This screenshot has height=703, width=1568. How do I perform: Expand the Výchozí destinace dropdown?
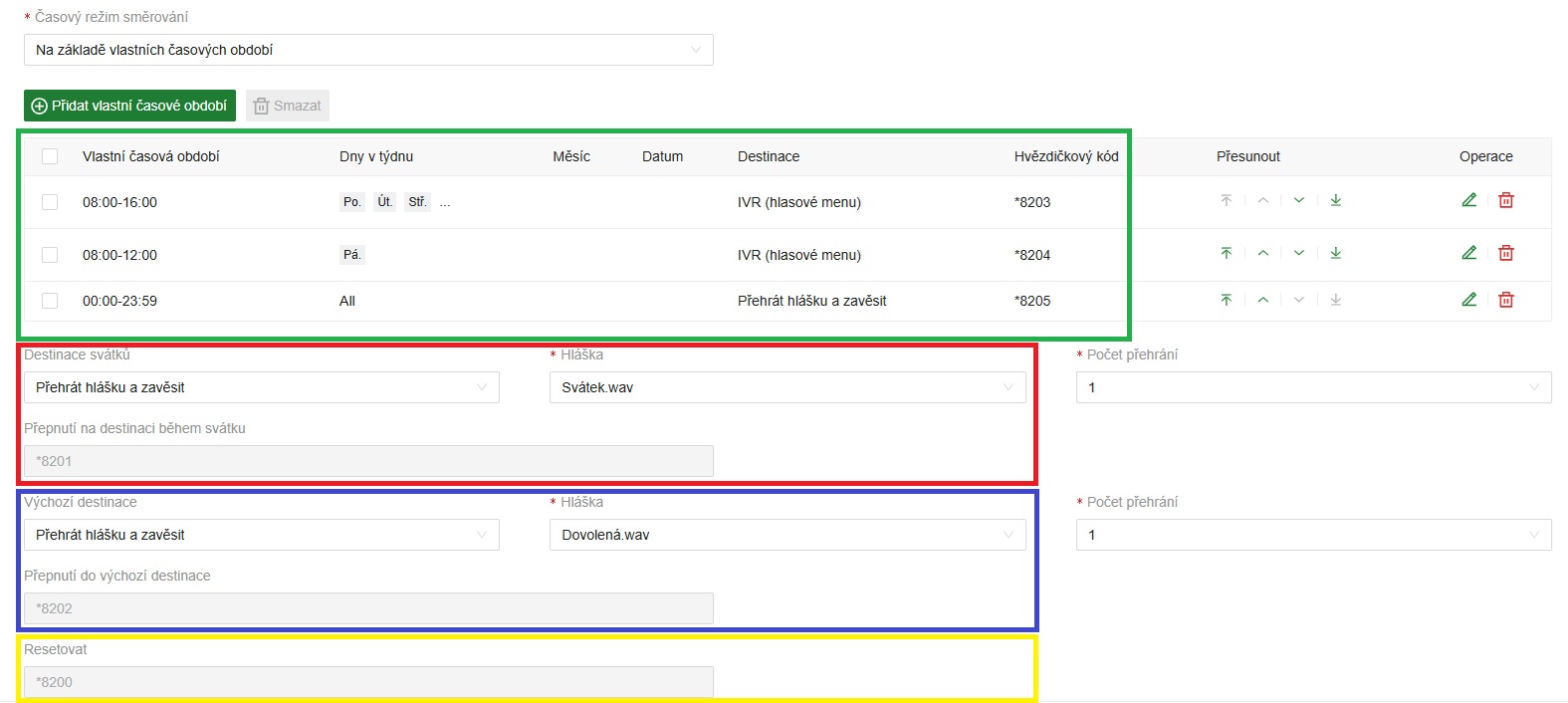(261, 535)
